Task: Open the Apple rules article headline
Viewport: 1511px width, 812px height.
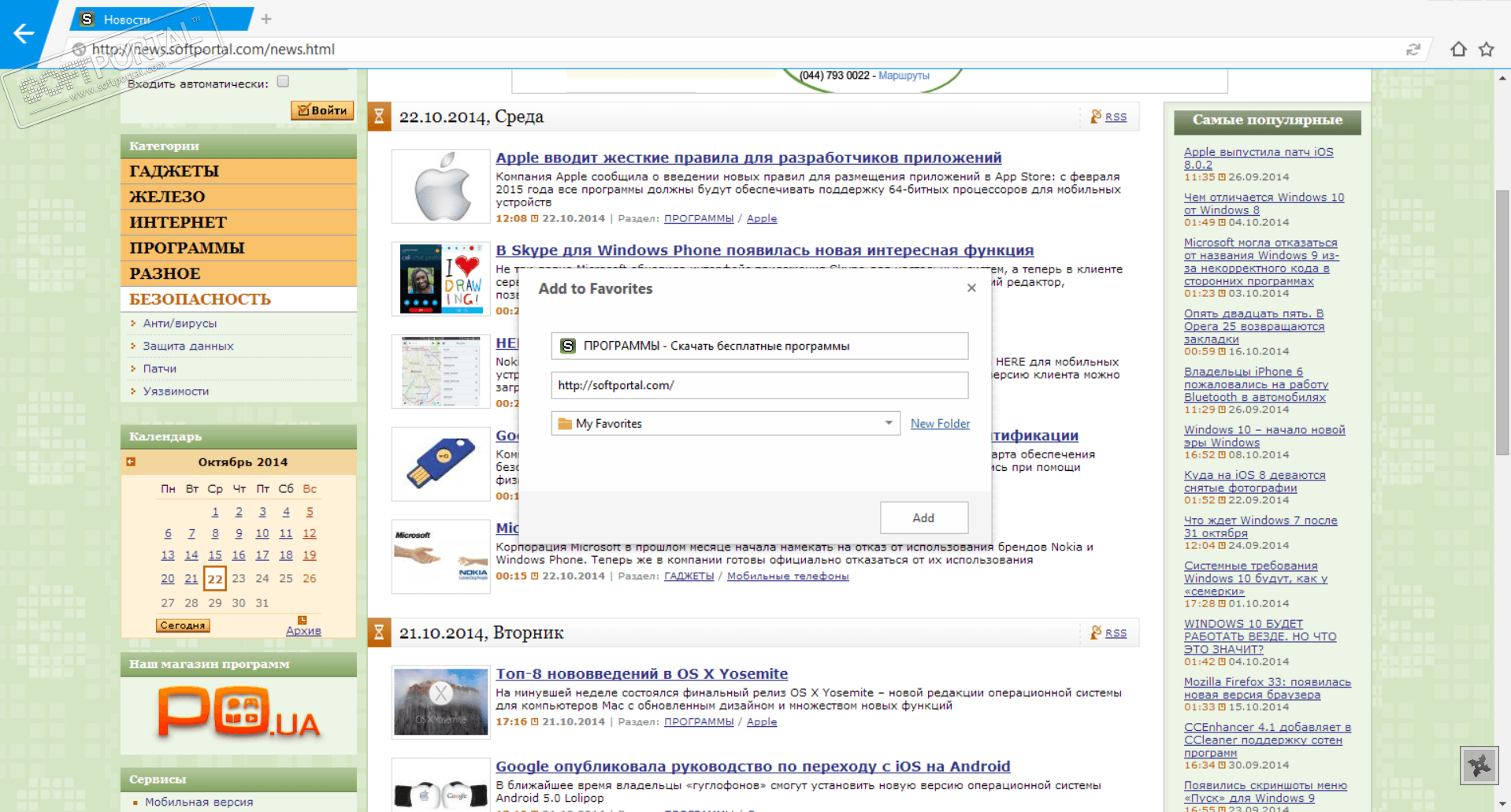Action: click(748, 158)
